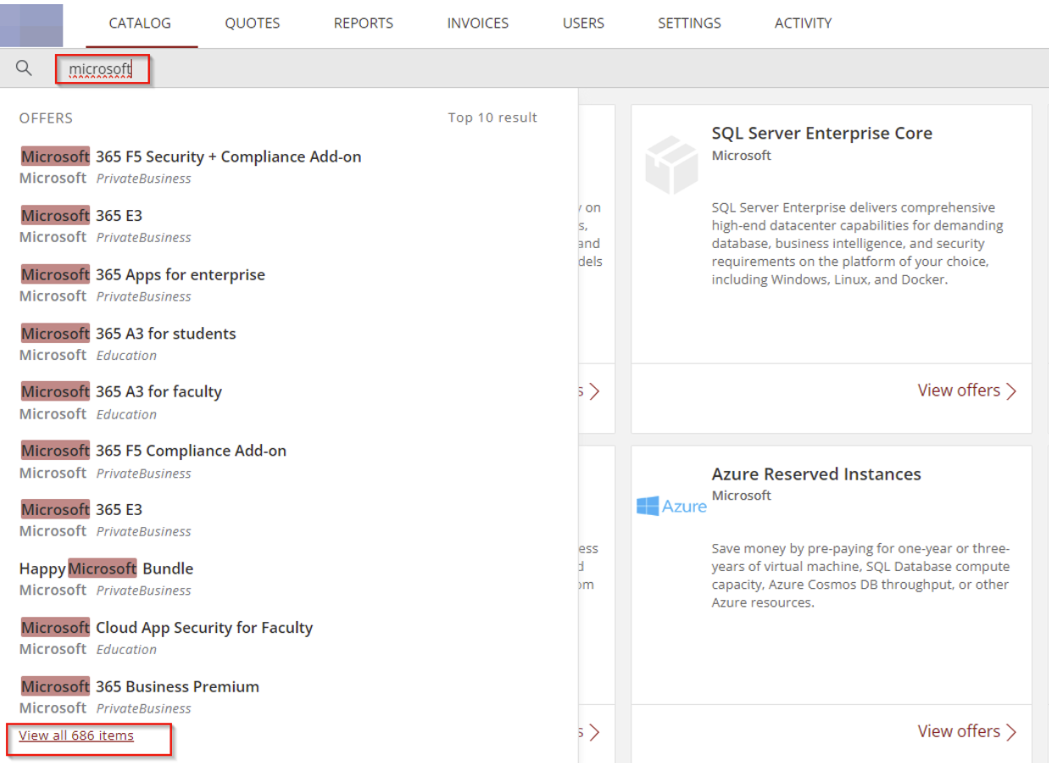View offers for Azure Reserved Instances
Image resolution: width=1049 pixels, height=763 pixels.
click(x=967, y=731)
